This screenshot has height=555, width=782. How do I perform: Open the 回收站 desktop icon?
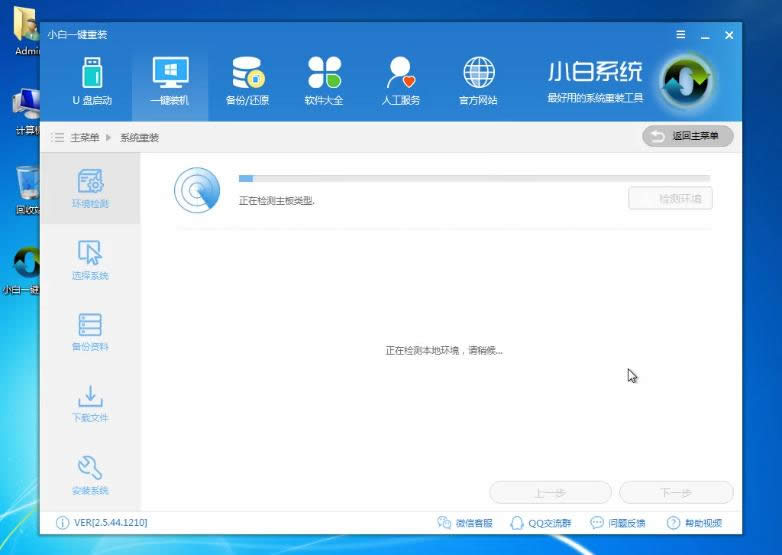point(25,190)
